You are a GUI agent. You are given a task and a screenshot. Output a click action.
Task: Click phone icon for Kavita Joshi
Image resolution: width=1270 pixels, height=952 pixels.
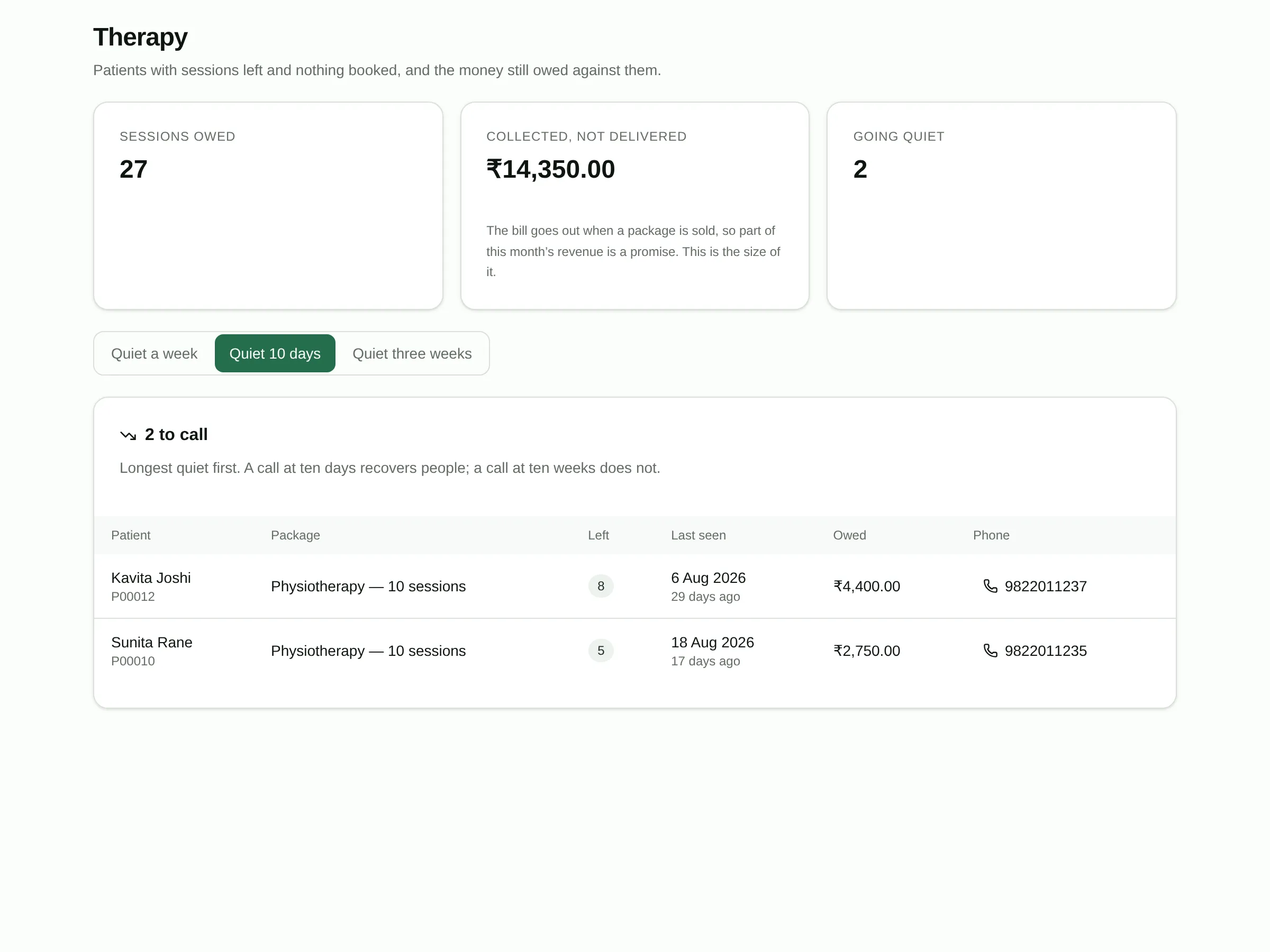click(991, 586)
